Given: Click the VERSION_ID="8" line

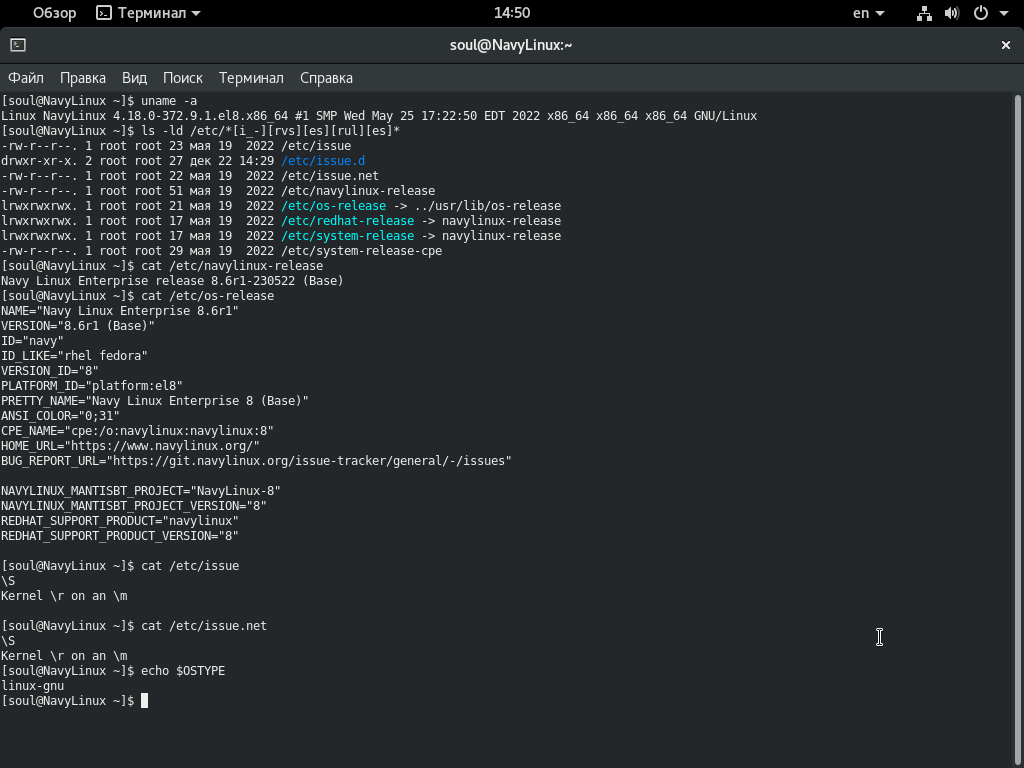Looking at the screenshot, I should coord(50,371).
